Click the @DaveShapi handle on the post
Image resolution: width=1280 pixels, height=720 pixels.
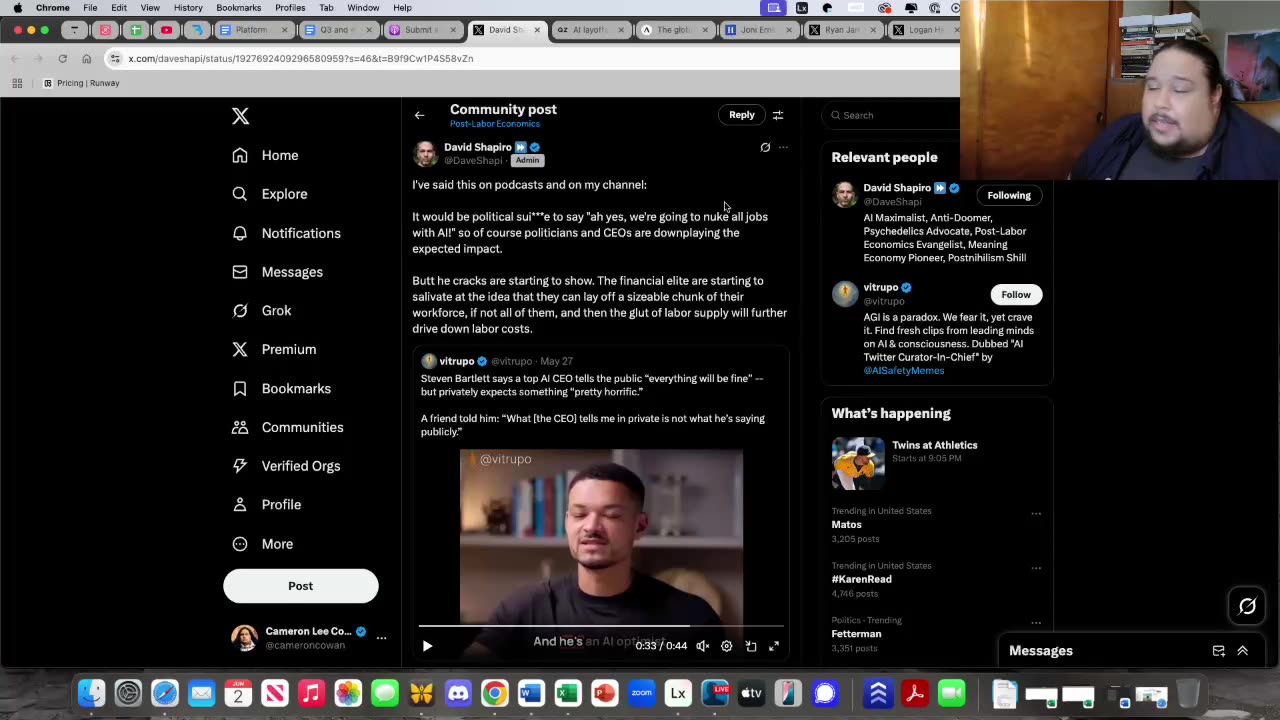(x=474, y=160)
